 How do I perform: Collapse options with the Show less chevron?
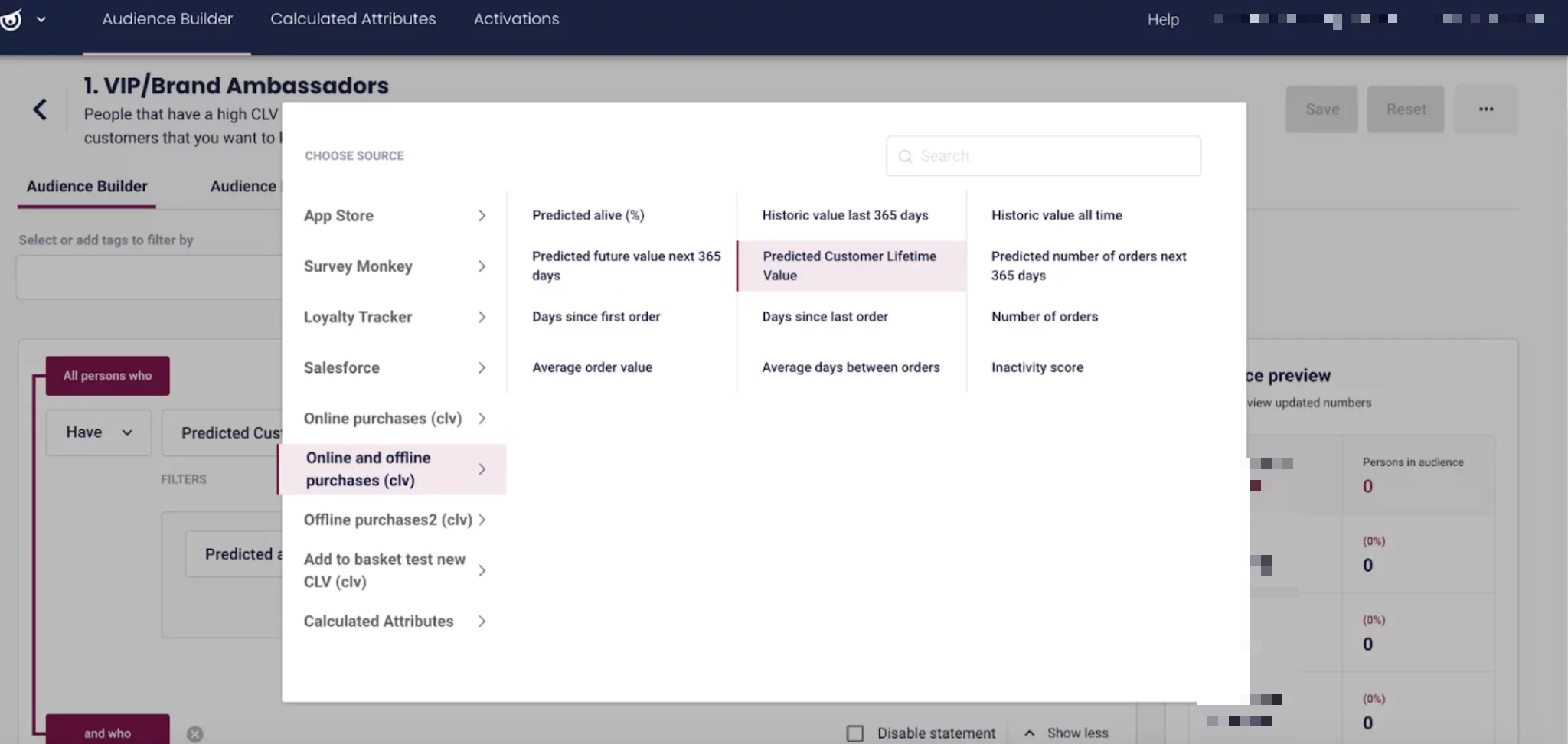point(1030,733)
